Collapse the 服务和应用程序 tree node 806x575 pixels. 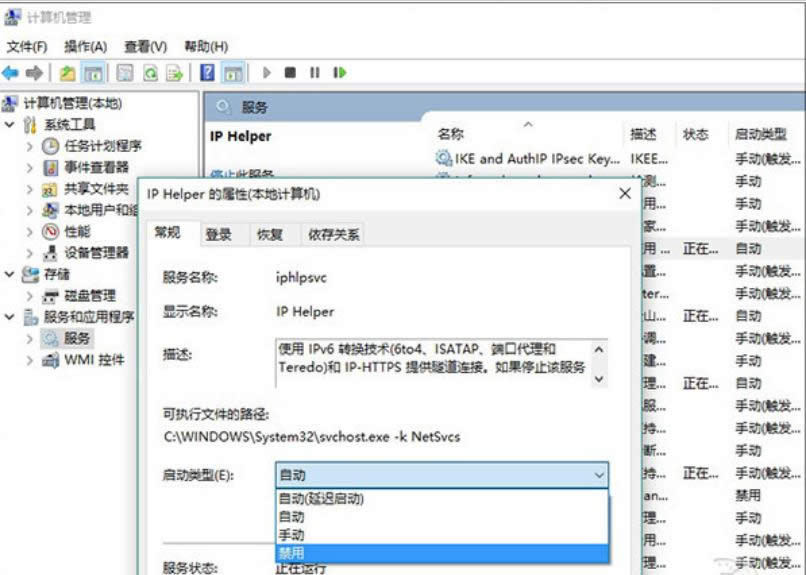pyautogui.click(x=10, y=317)
